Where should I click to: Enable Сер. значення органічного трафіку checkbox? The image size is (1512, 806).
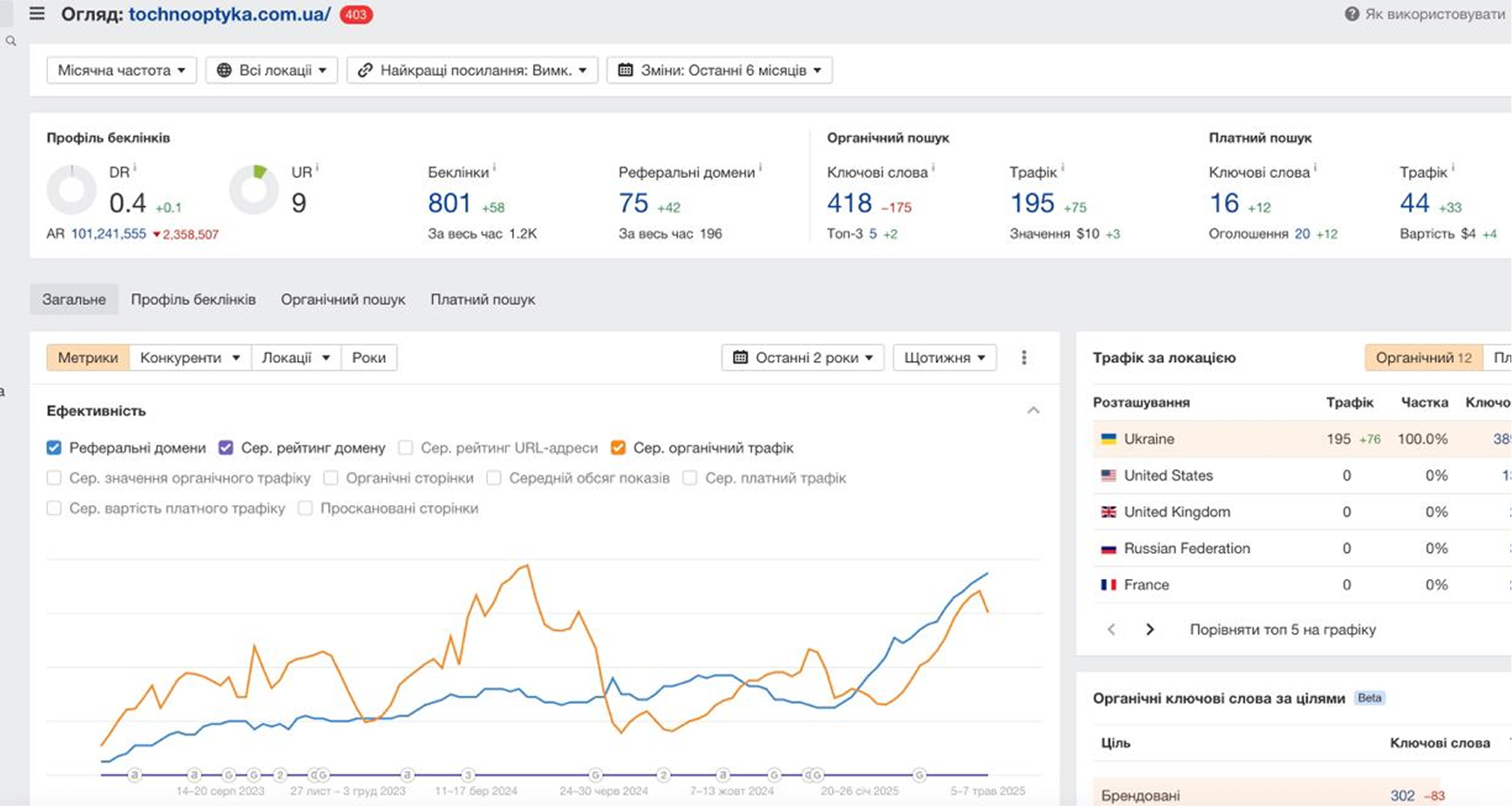tap(54, 478)
